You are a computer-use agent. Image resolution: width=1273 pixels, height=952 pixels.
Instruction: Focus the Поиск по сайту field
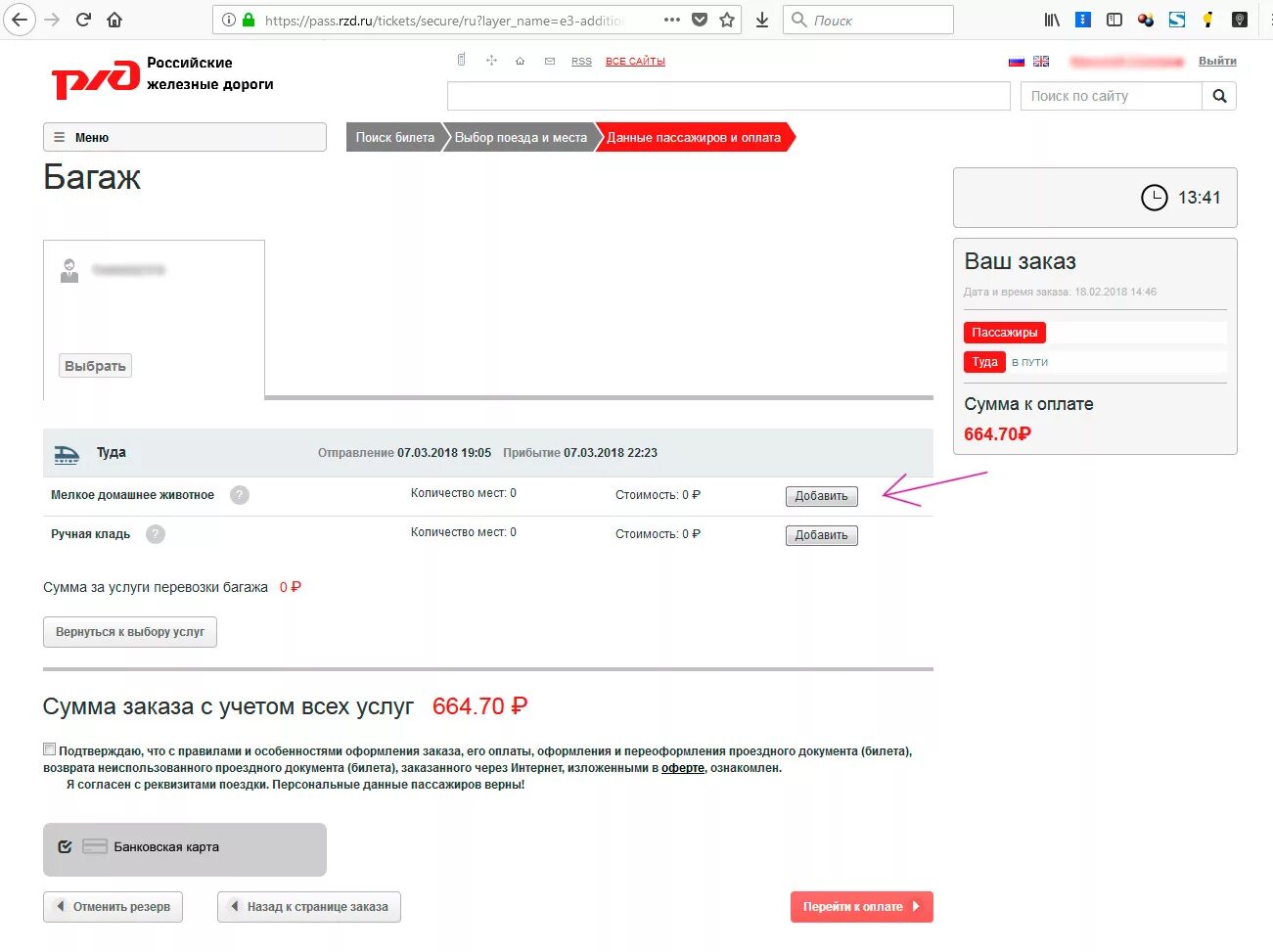tap(1111, 96)
